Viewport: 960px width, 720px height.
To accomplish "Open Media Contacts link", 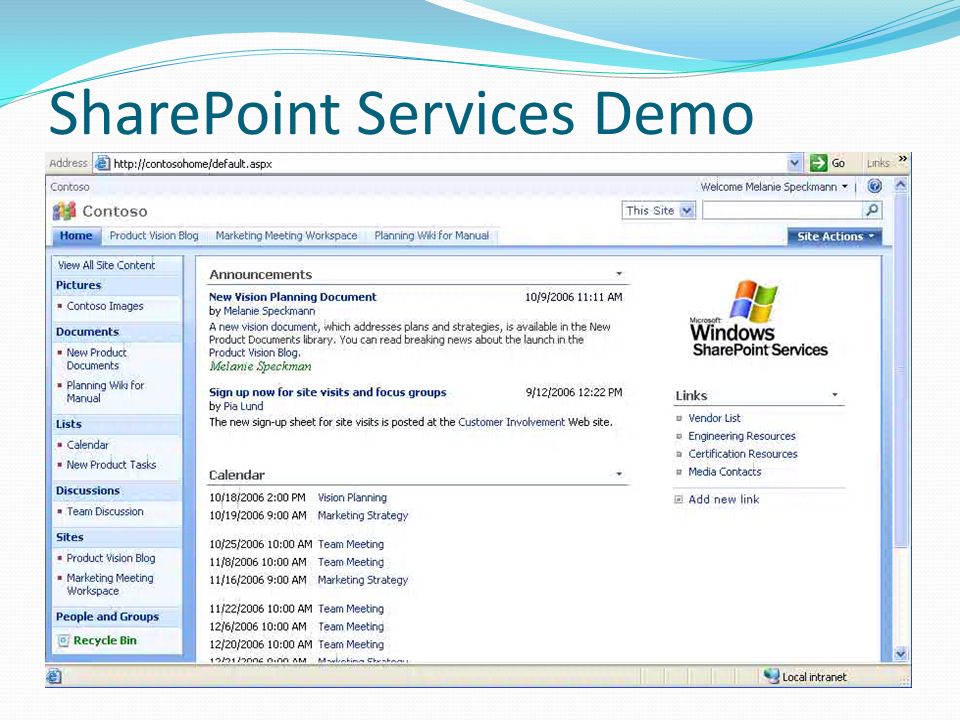I will [x=724, y=471].
